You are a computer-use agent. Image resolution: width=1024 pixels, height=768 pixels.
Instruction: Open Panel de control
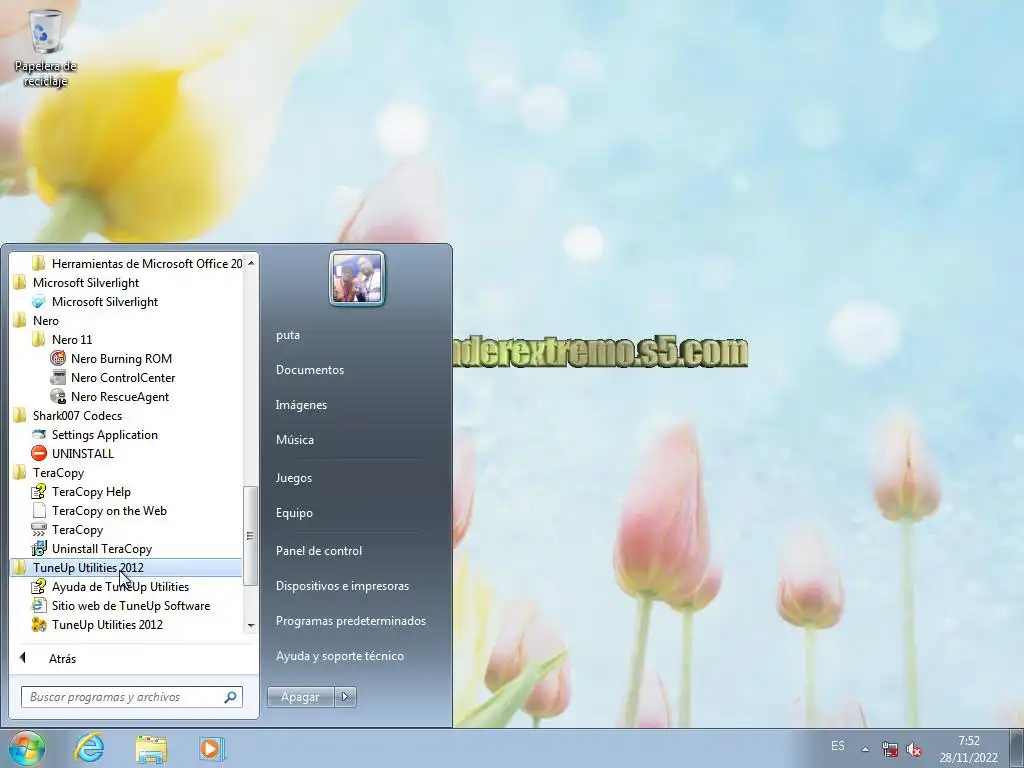[x=319, y=551]
